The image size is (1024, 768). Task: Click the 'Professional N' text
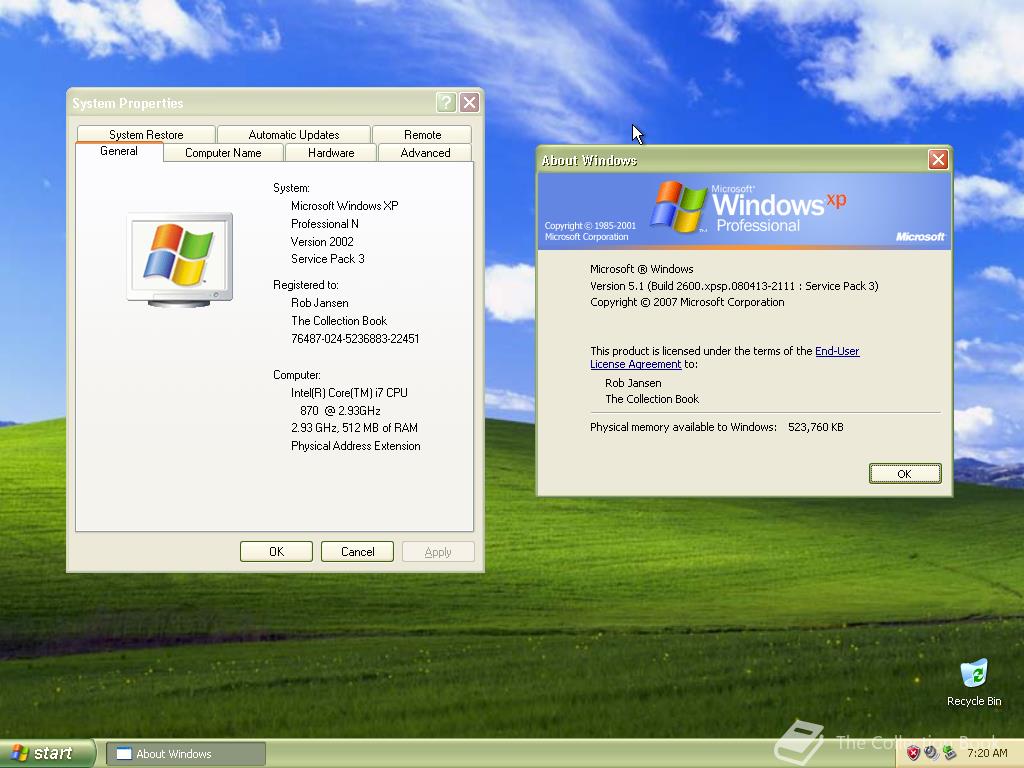(325, 224)
